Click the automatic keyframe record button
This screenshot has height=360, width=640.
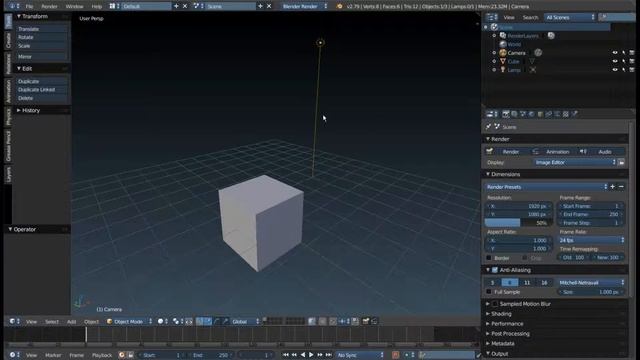395,355
